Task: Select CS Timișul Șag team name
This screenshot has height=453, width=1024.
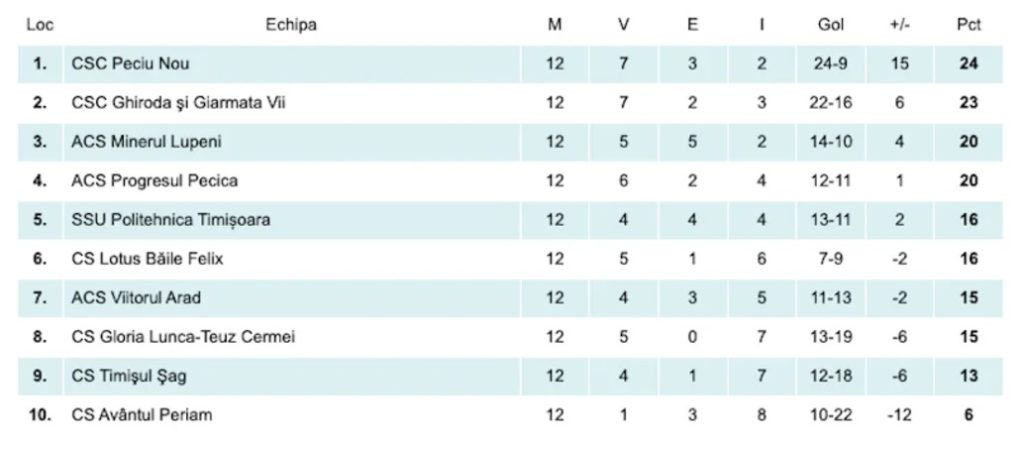Action: coord(128,376)
